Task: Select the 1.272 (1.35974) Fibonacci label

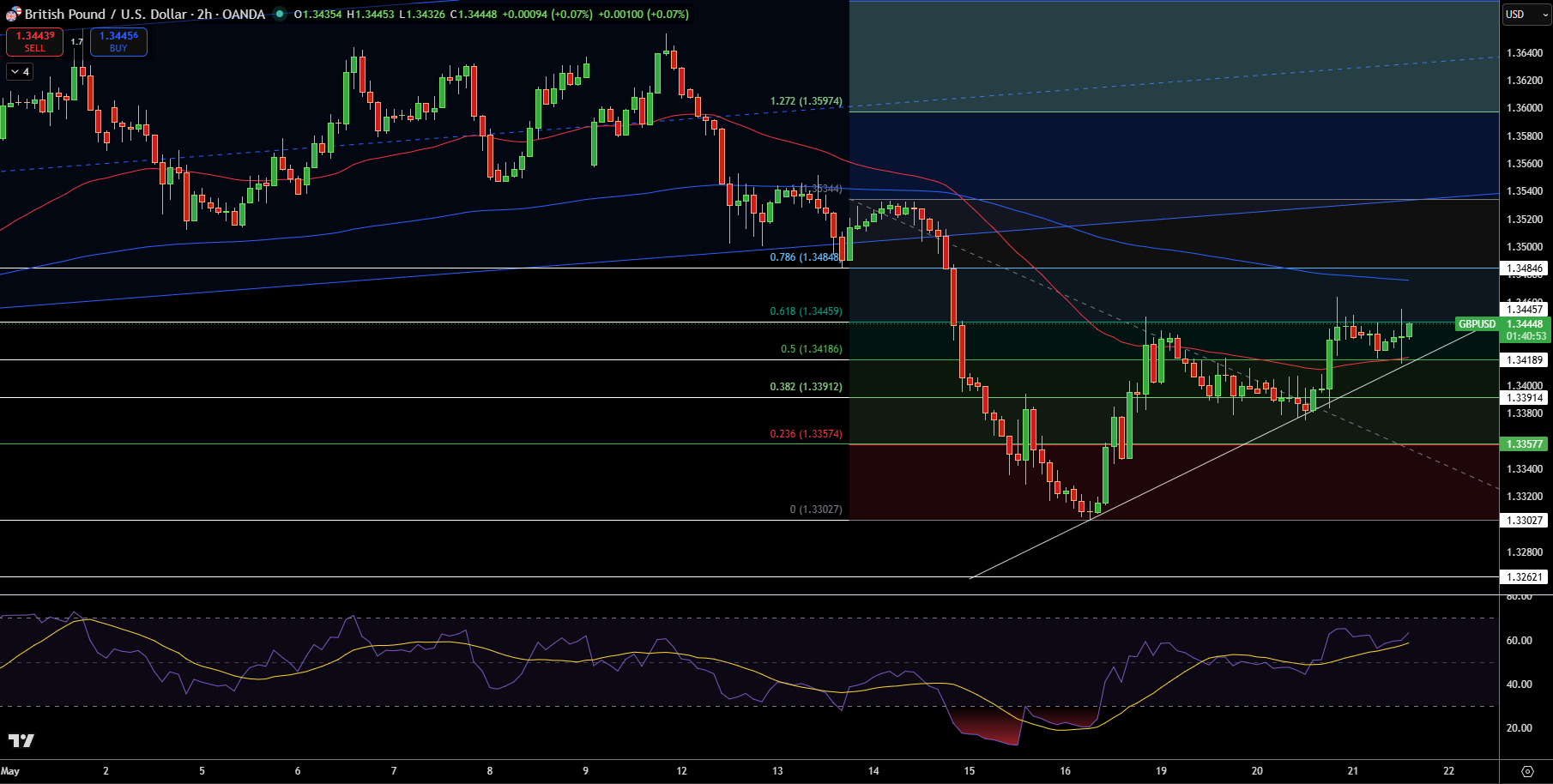Action: (x=807, y=101)
